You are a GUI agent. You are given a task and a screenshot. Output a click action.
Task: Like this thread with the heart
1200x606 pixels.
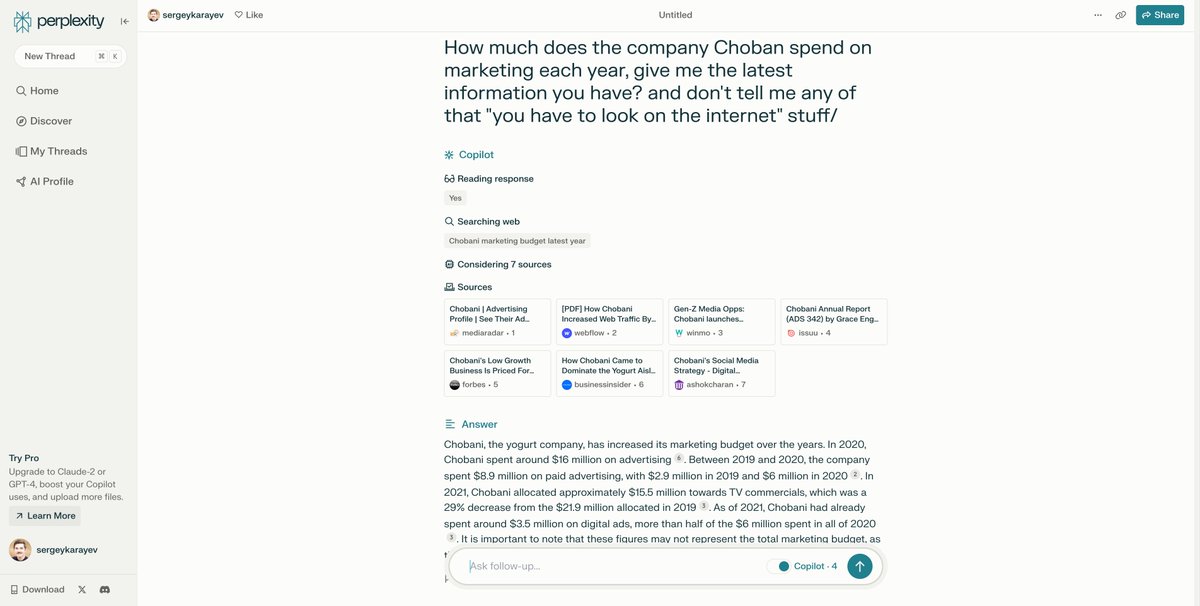point(248,15)
